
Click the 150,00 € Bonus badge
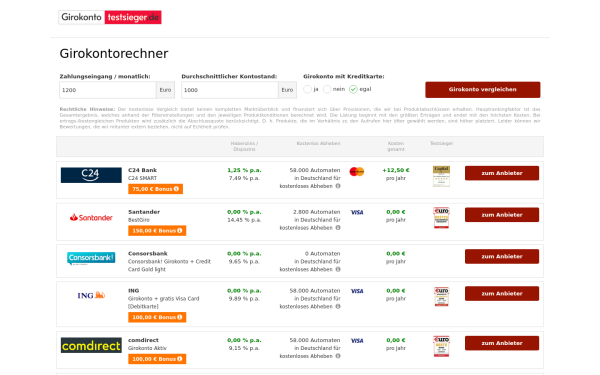point(157,231)
